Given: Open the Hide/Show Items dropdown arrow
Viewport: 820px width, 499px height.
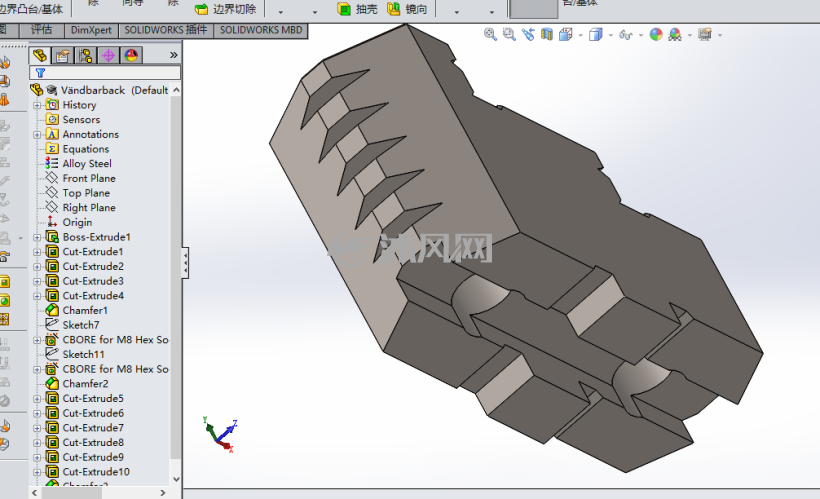Looking at the screenshot, I should click(x=641, y=36).
